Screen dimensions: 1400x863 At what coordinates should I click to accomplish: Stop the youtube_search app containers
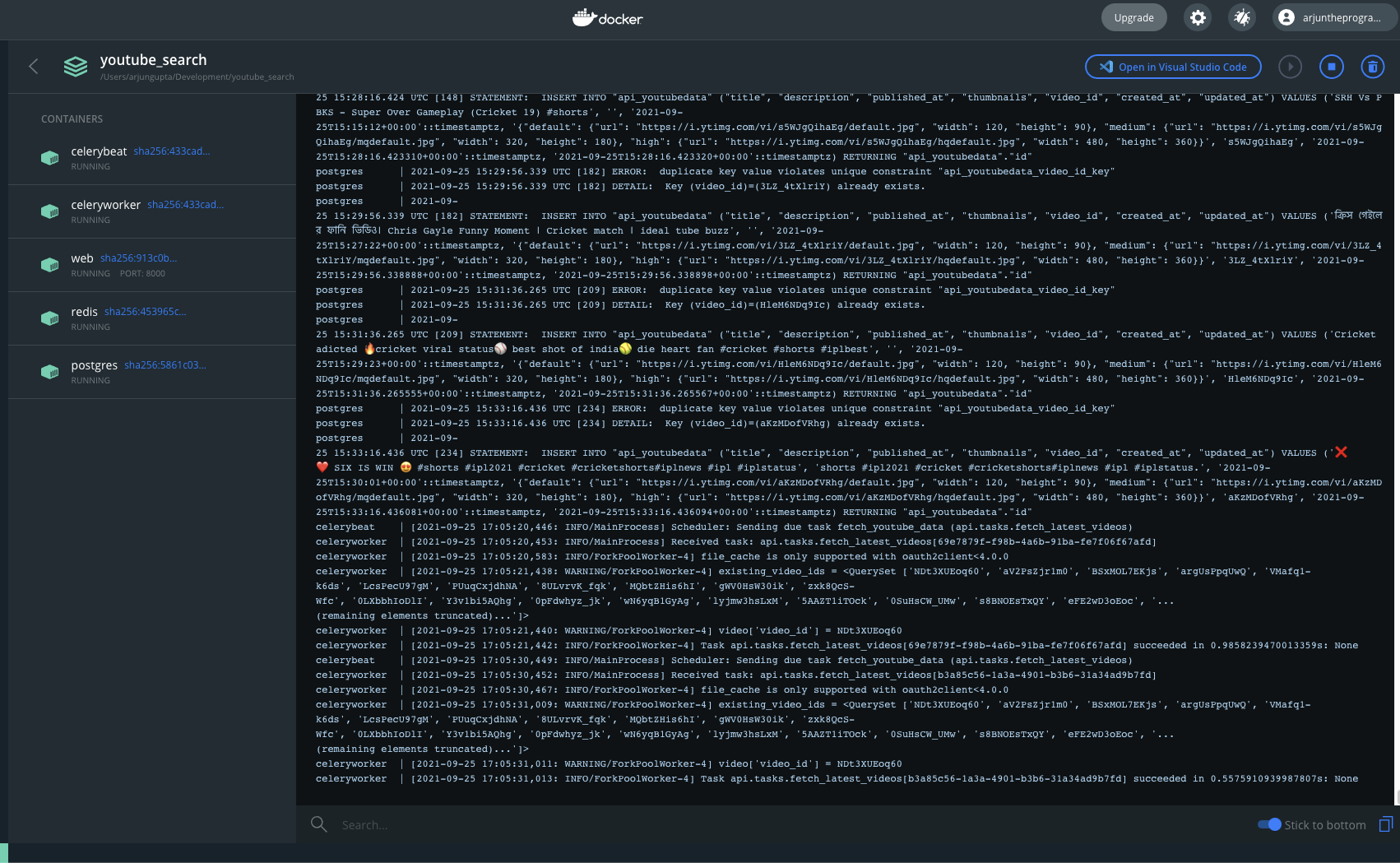(1332, 67)
